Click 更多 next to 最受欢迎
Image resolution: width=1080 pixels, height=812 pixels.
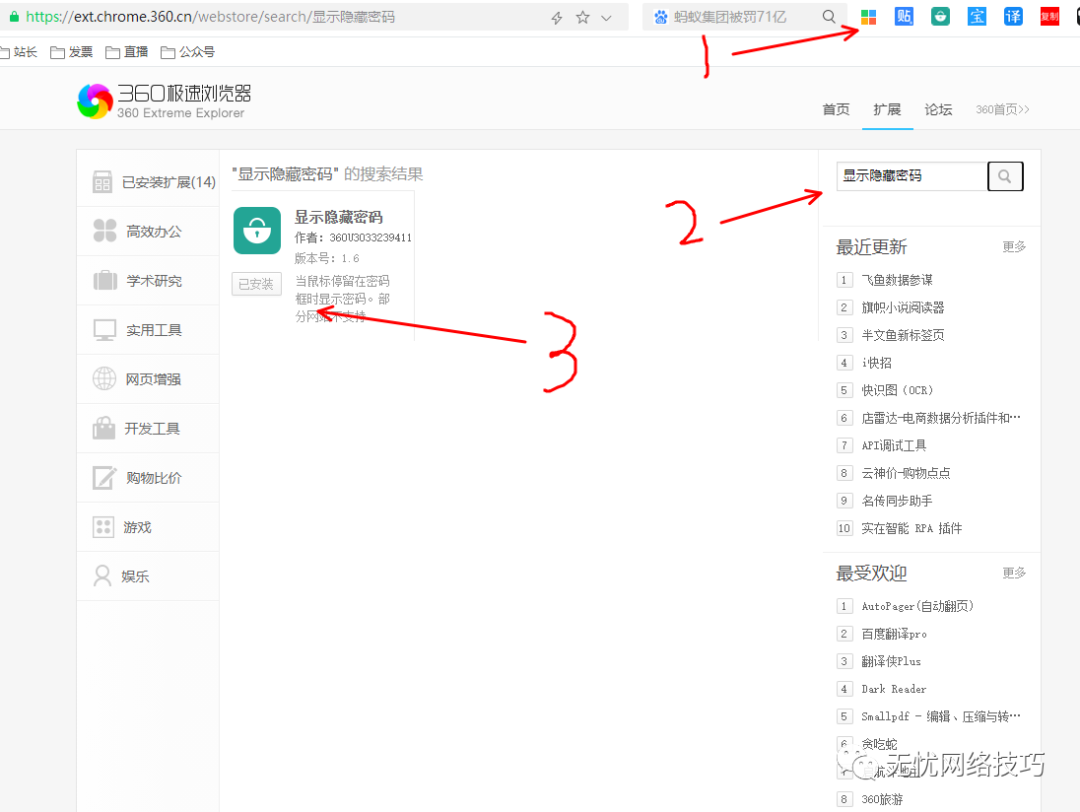click(x=1014, y=573)
